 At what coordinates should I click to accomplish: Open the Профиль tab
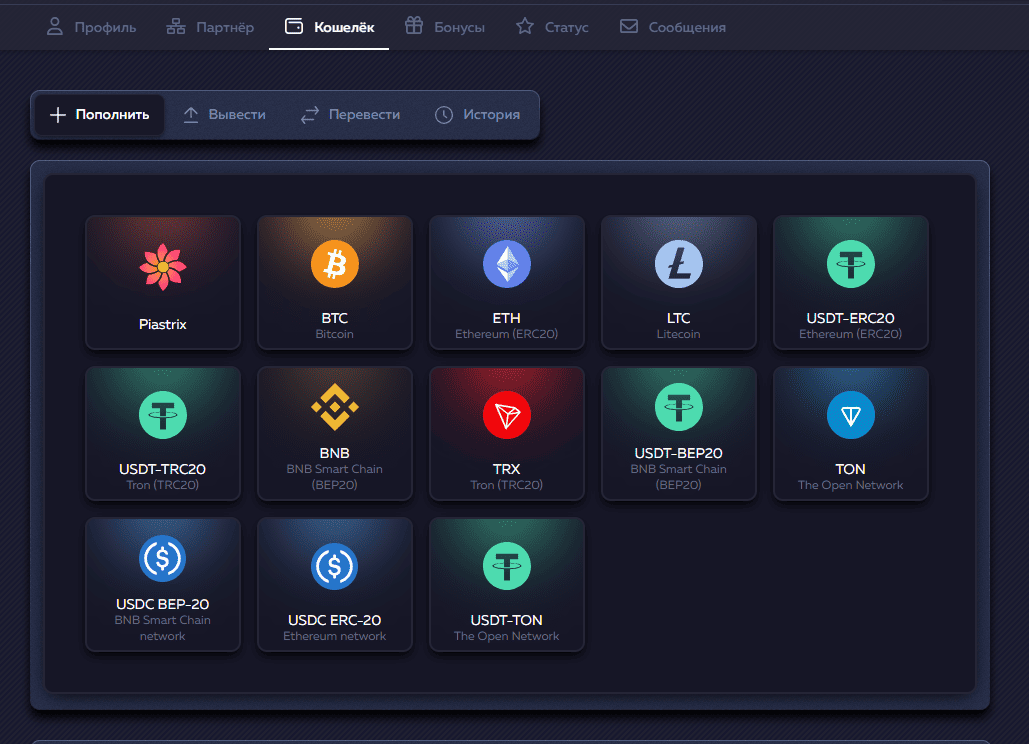pos(91,27)
